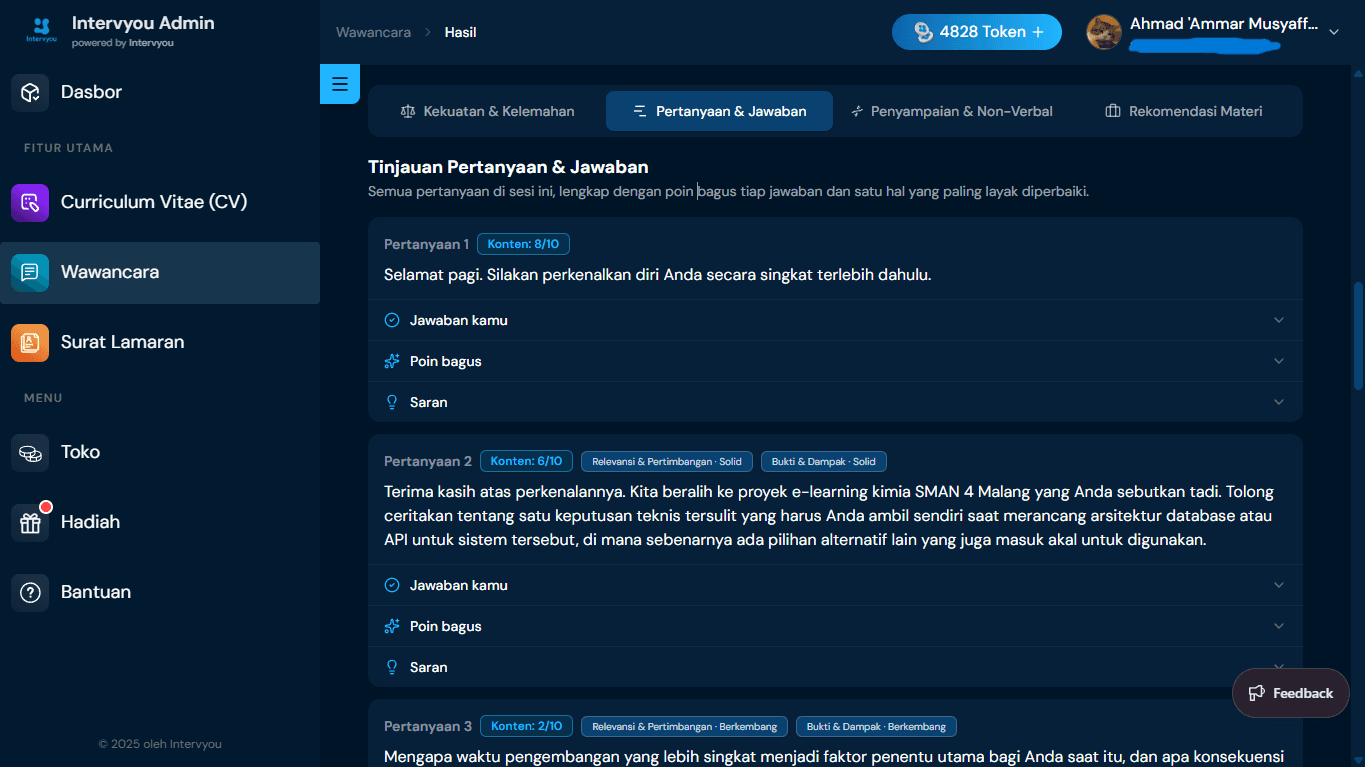This screenshot has height=767, width=1365.
Task: Click Pertanyaan 2 label
Action: click(x=428, y=461)
